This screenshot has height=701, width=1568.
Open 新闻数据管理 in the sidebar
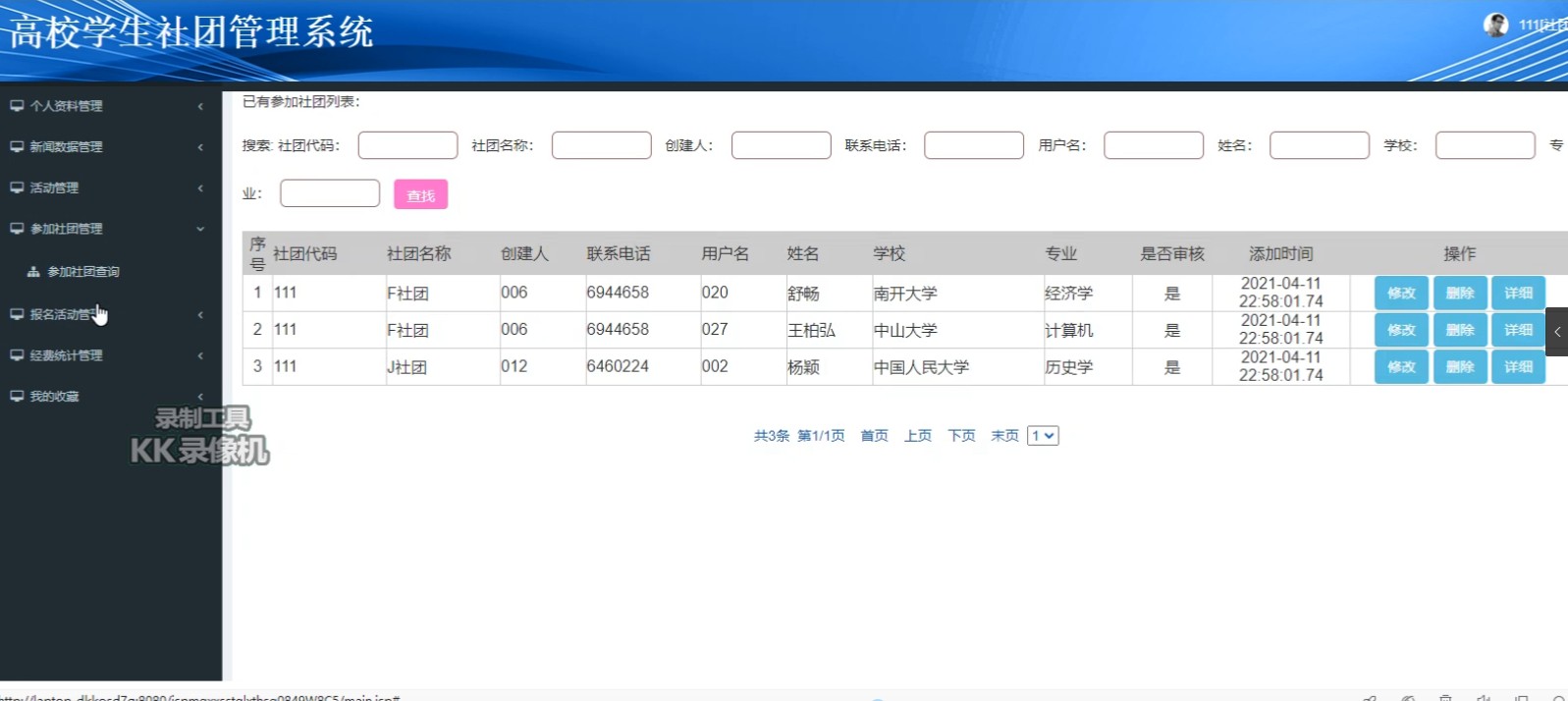pyautogui.click(x=66, y=147)
